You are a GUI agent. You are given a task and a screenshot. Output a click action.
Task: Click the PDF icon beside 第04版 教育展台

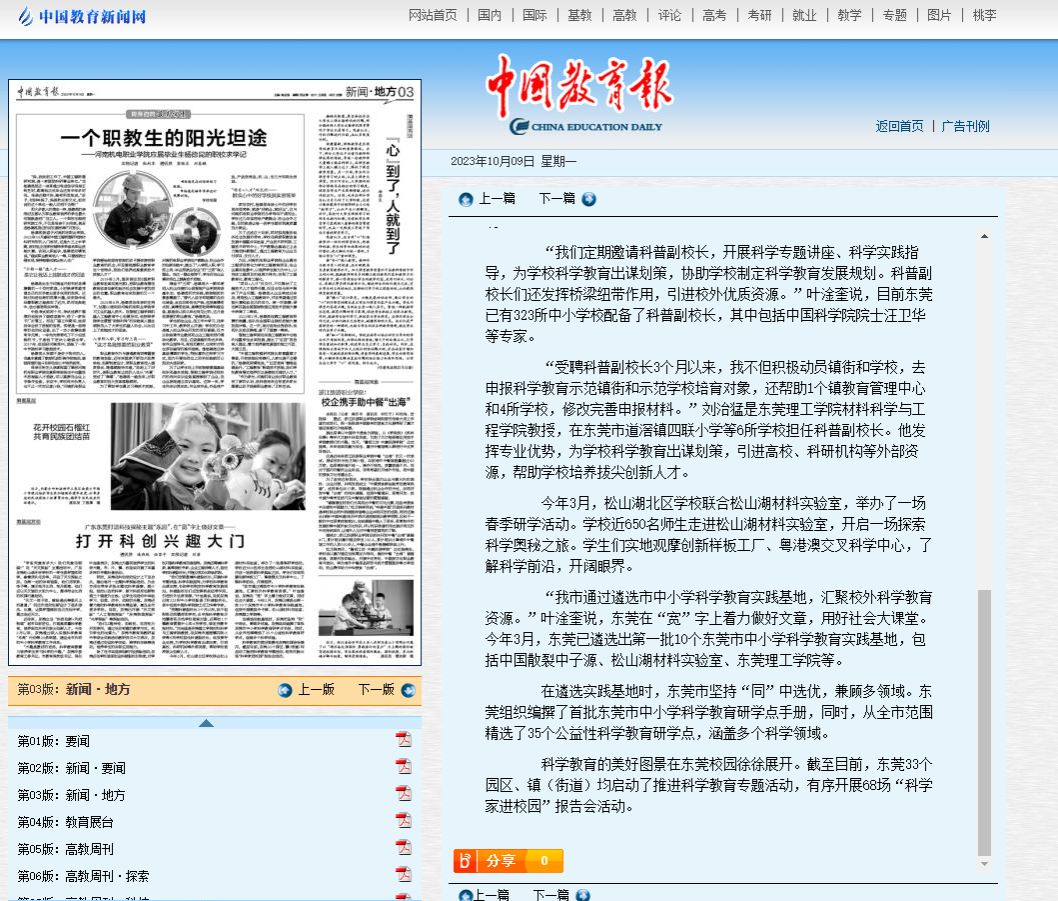tap(403, 821)
